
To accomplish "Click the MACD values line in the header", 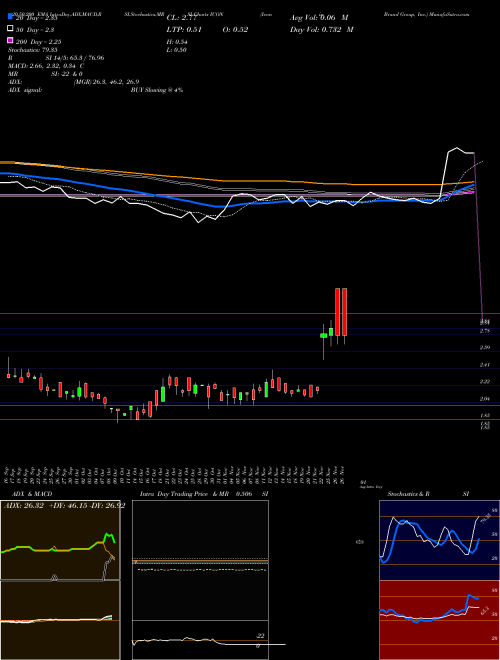I will 46,66.
